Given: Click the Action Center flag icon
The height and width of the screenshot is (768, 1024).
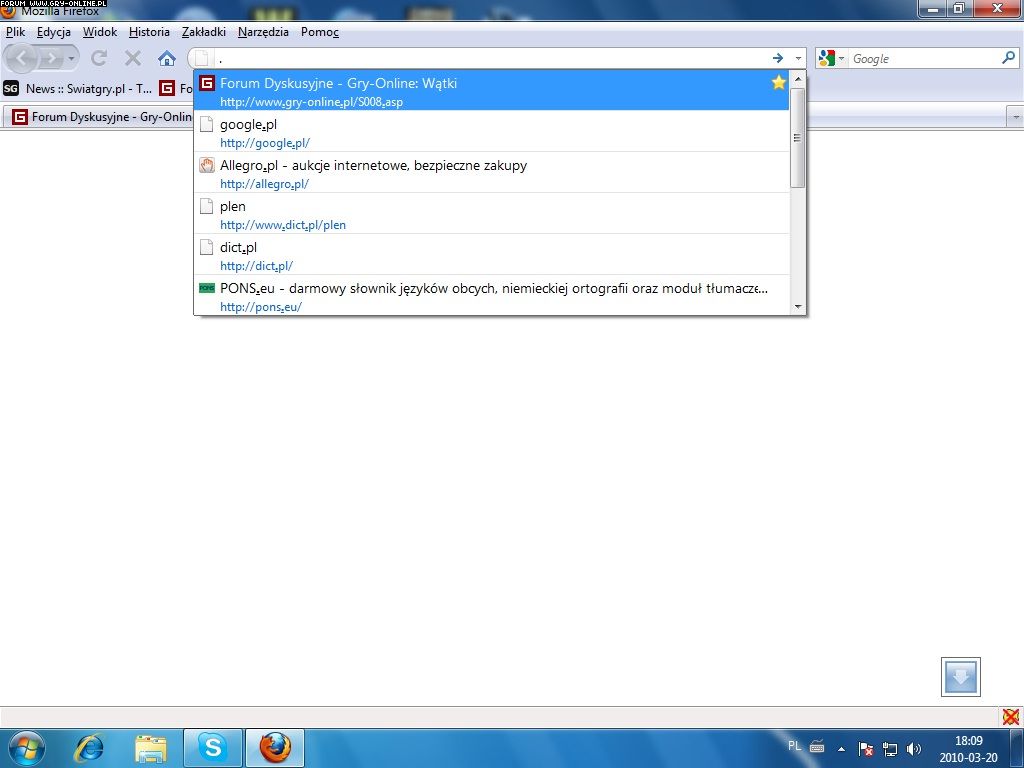Looking at the screenshot, I should (x=866, y=748).
